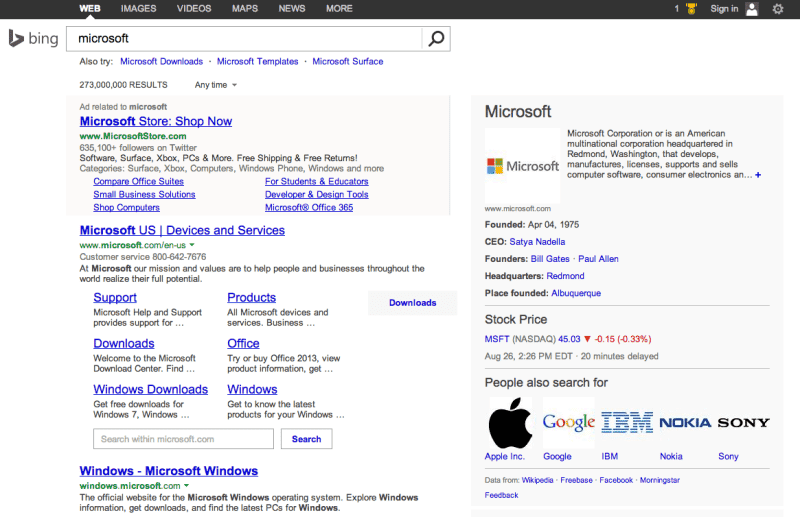
Task: Click the Bing logo
Action: (x=33, y=38)
